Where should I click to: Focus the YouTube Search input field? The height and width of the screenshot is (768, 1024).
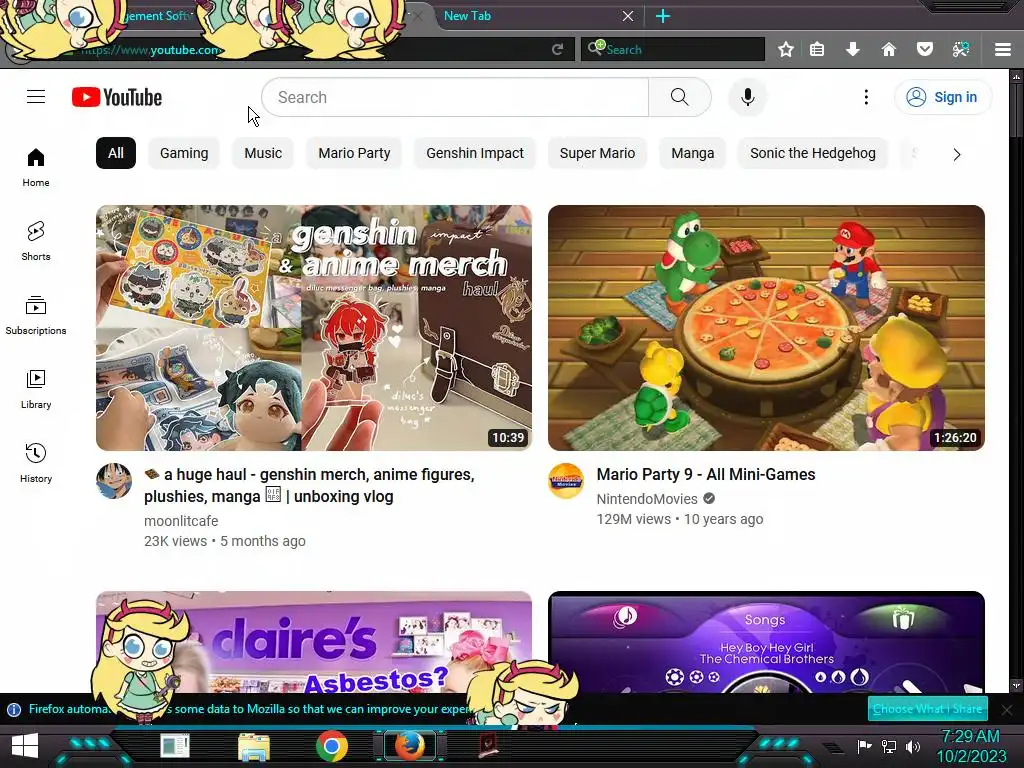(455, 97)
